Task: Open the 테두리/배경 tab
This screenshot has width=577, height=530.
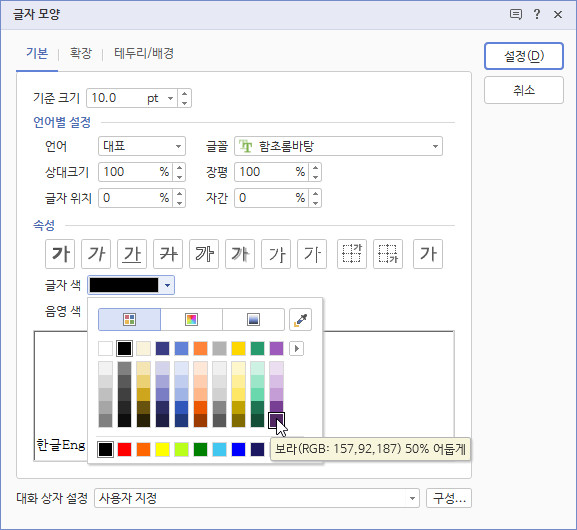Action: tap(144, 53)
